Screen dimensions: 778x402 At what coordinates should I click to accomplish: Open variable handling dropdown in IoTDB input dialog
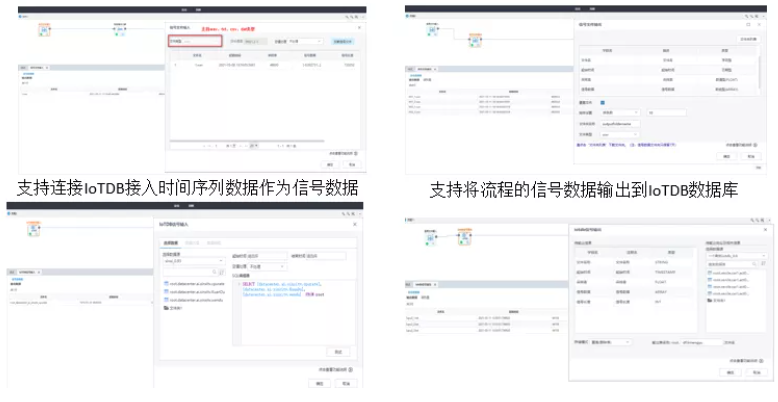point(267,267)
